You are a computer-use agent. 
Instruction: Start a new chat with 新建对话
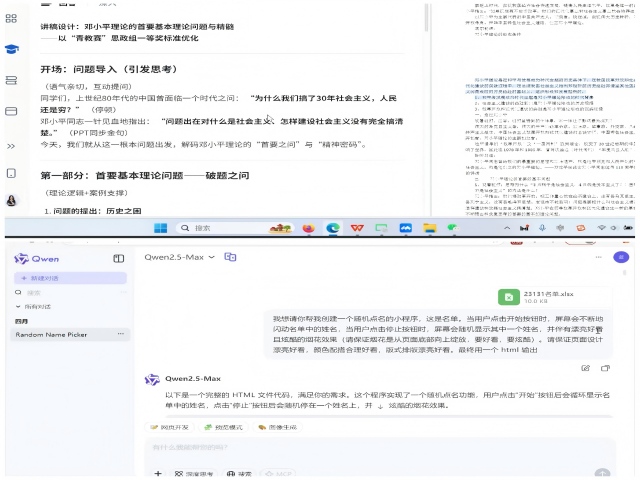click(70, 278)
